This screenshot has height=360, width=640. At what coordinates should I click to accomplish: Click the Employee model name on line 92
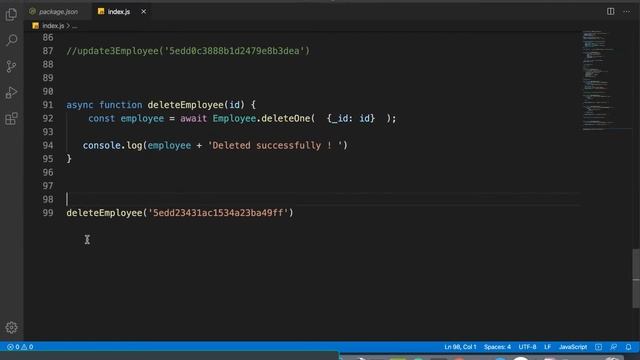[x=234, y=118]
